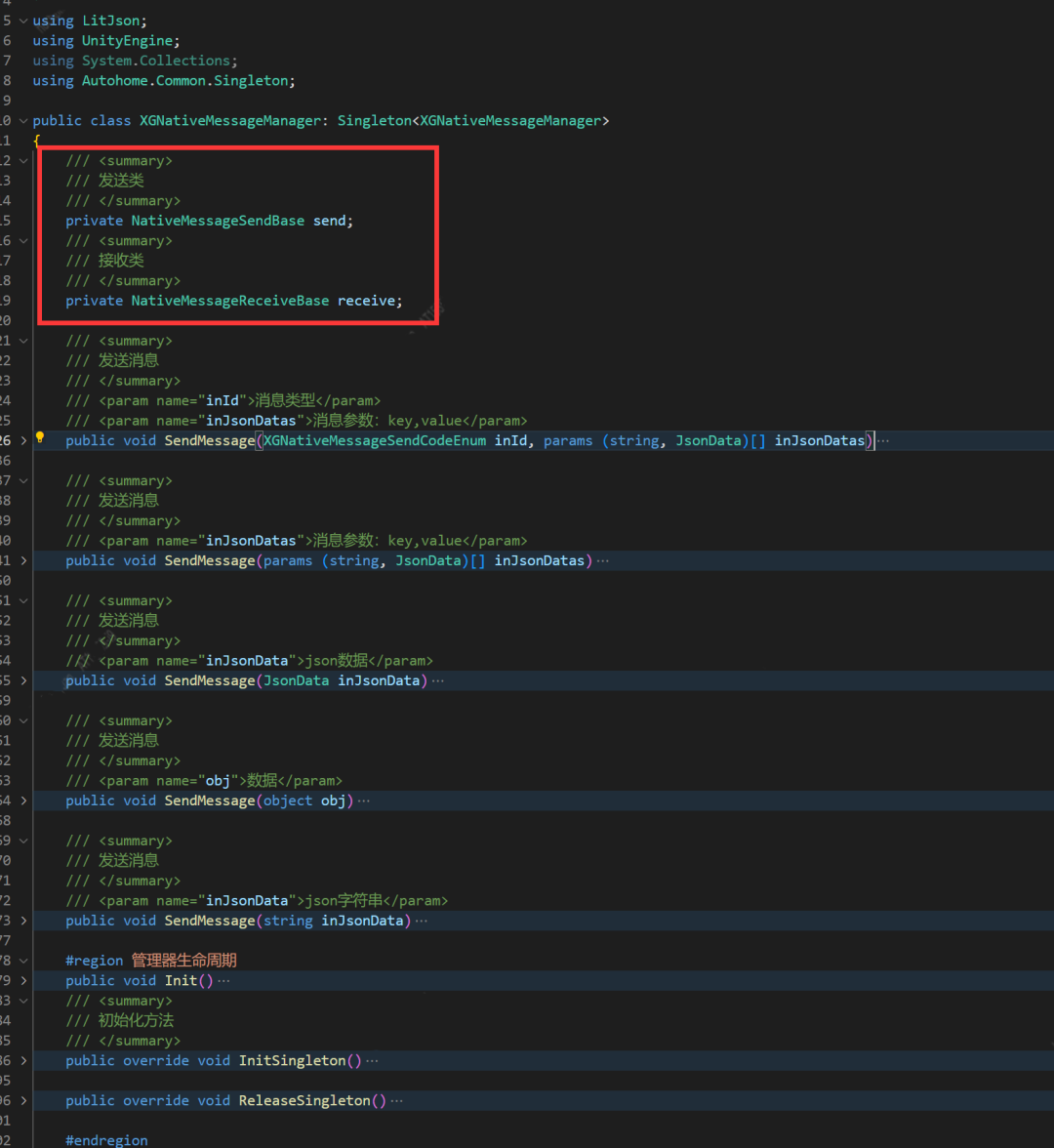Screen dimensions: 1054x1148
Task: Click the ReleaseSingleton method name
Action: pos(304,1101)
